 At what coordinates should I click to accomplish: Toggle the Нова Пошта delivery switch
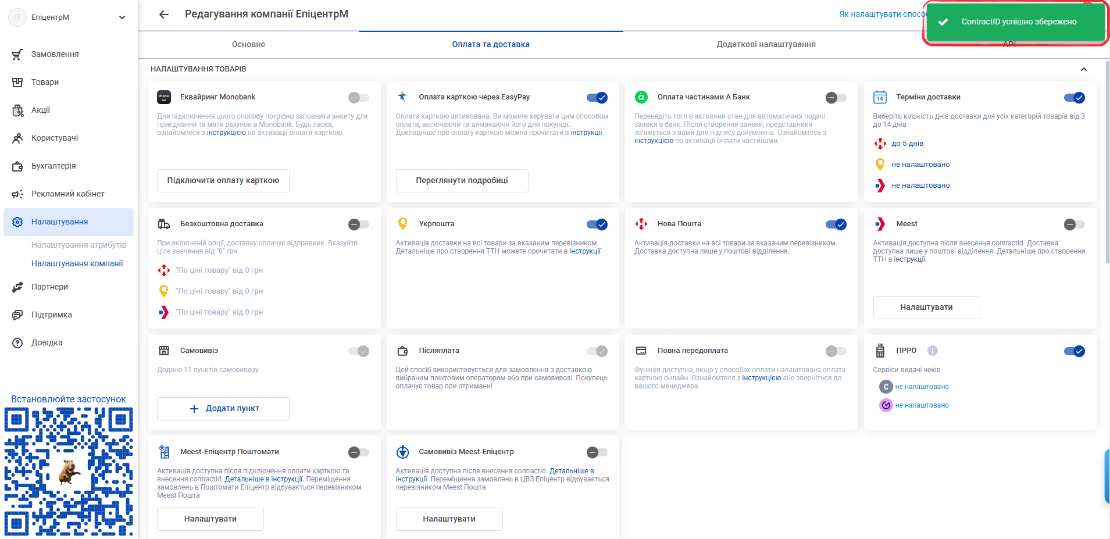pos(836,224)
